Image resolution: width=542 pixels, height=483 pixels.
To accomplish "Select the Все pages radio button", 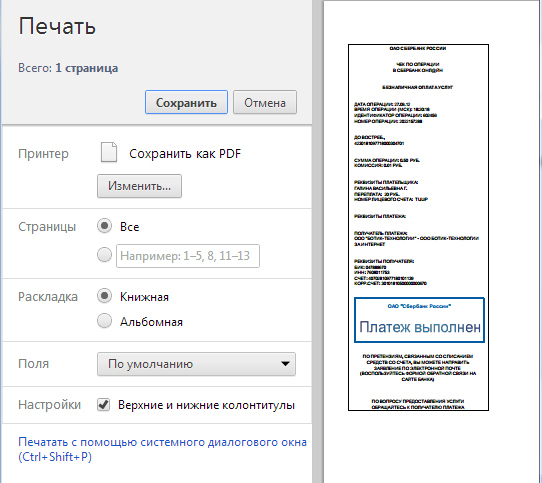I will pos(104,226).
